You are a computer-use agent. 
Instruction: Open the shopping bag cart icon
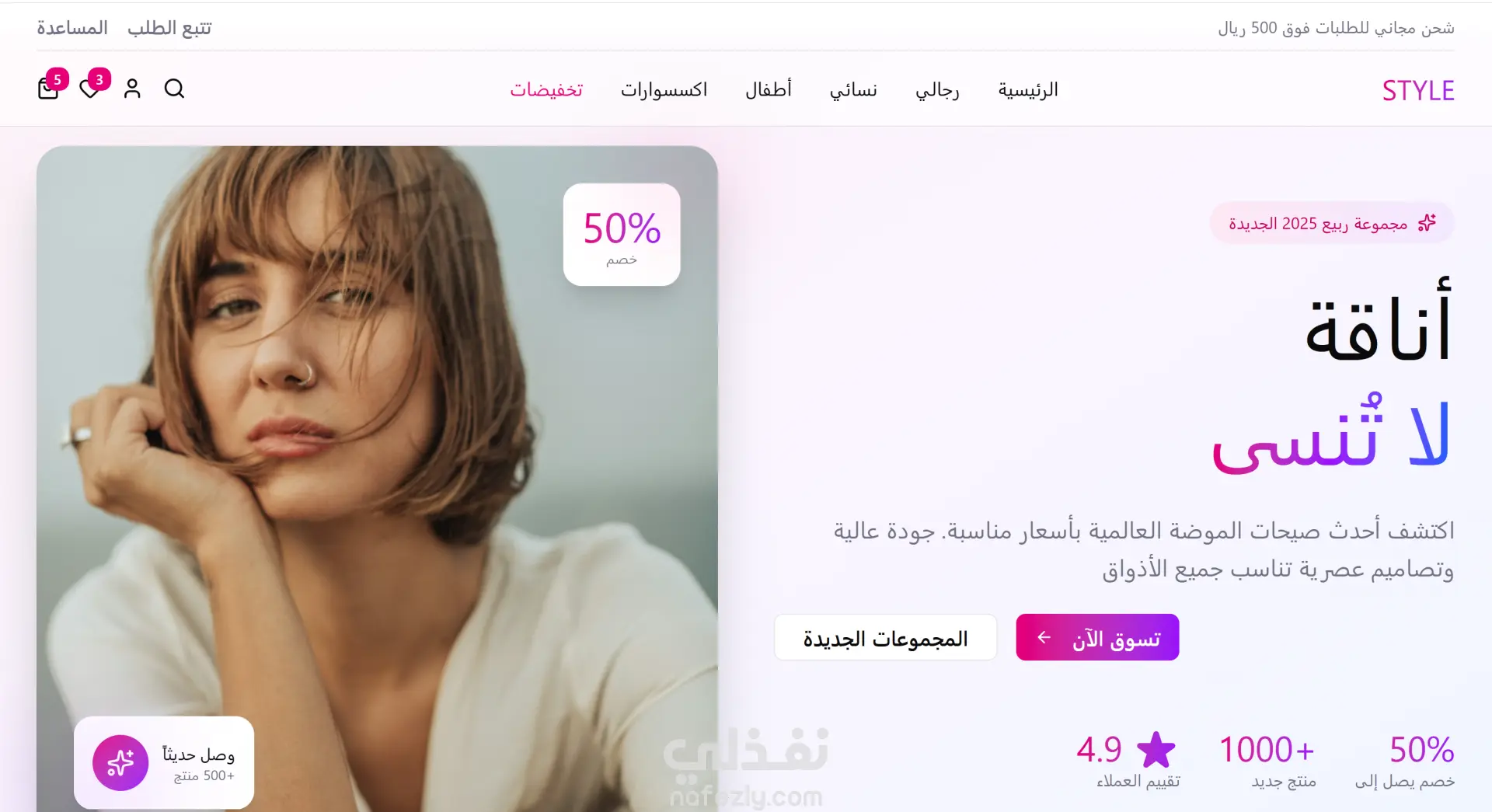click(x=48, y=89)
